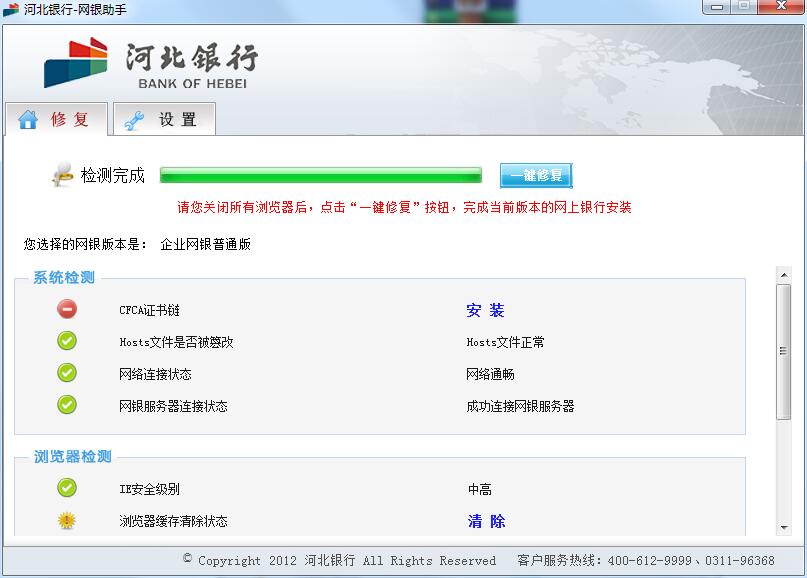Viewport: 807px width, 578px height.
Task: Click the 浏览器缓存清除状态 label
Action: click(x=173, y=521)
